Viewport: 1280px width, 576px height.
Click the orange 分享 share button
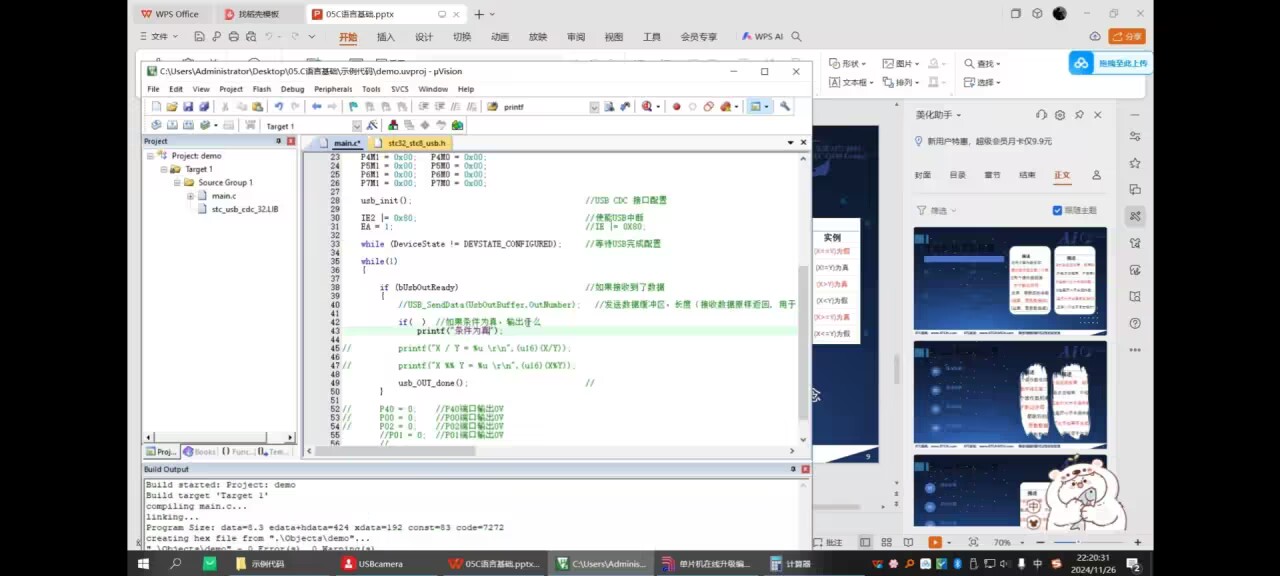click(1127, 36)
